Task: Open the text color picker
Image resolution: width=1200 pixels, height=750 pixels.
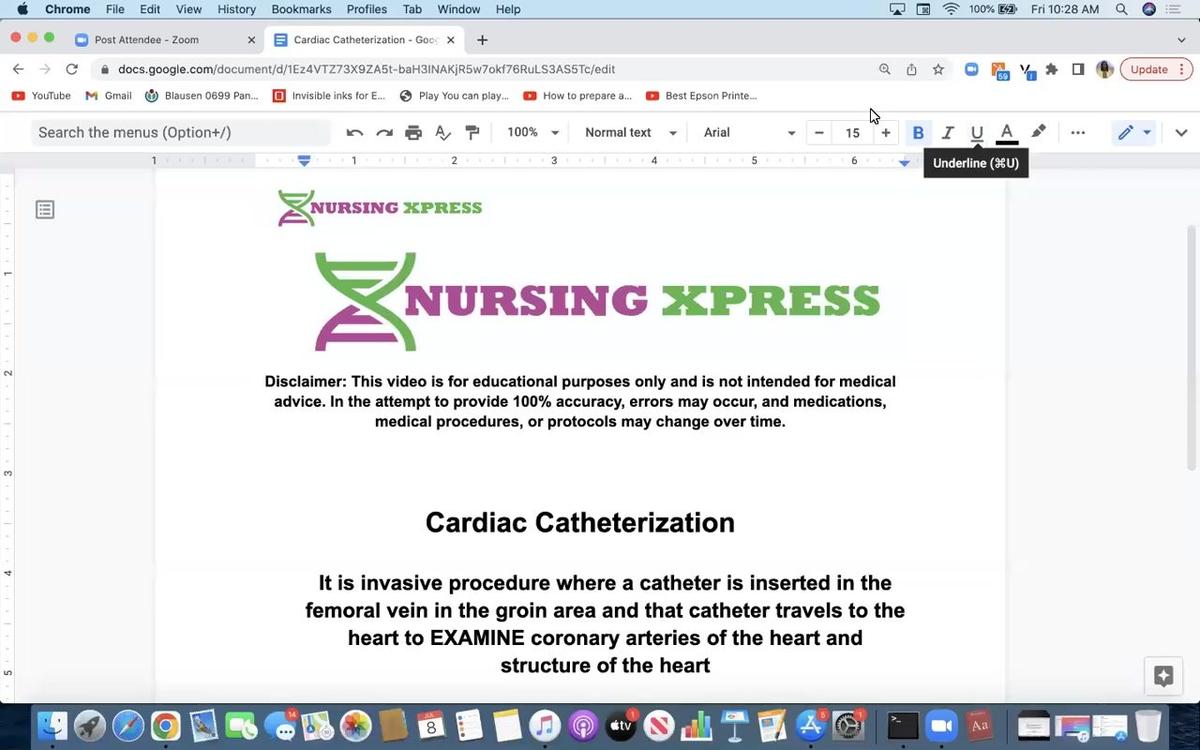Action: coord(1007,132)
